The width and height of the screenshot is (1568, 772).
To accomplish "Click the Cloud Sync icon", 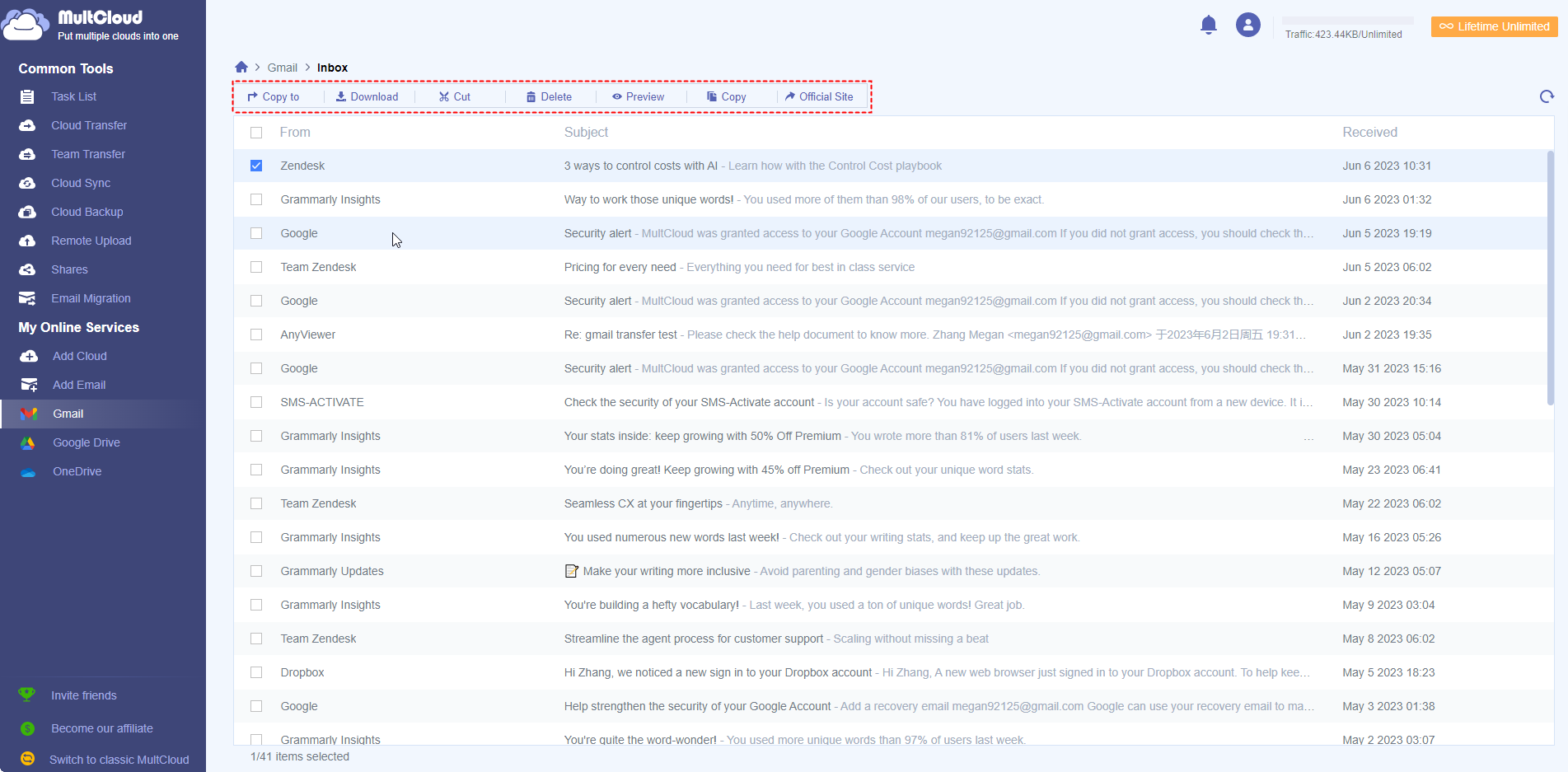I will (27, 183).
